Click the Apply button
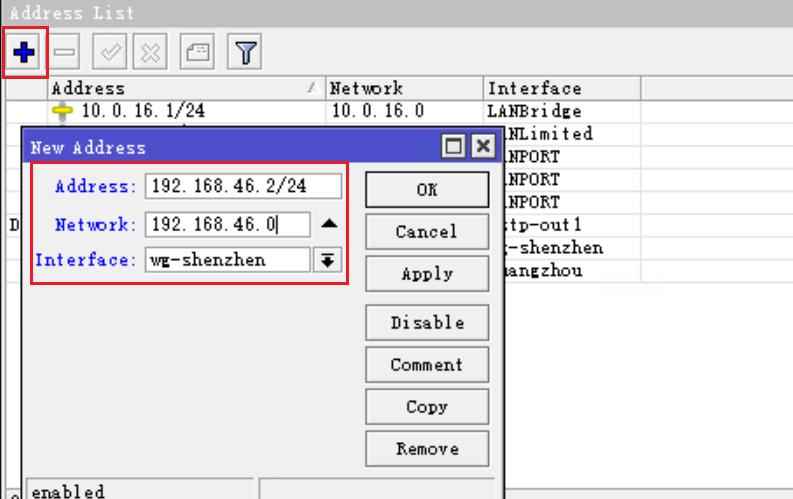The height and width of the screenshot is (499, 793). tap(427, 274)
